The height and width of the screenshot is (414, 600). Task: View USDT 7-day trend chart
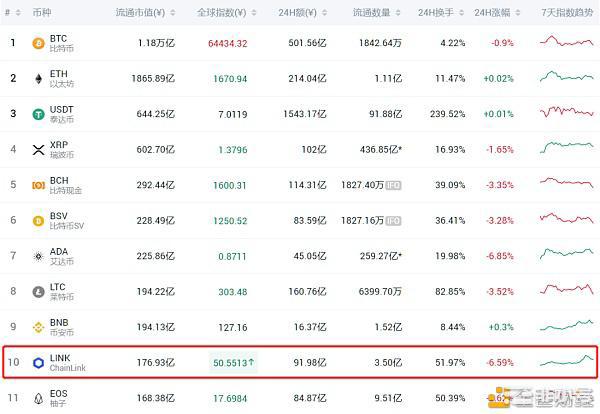pyautogui.click(x=566, y=112)
